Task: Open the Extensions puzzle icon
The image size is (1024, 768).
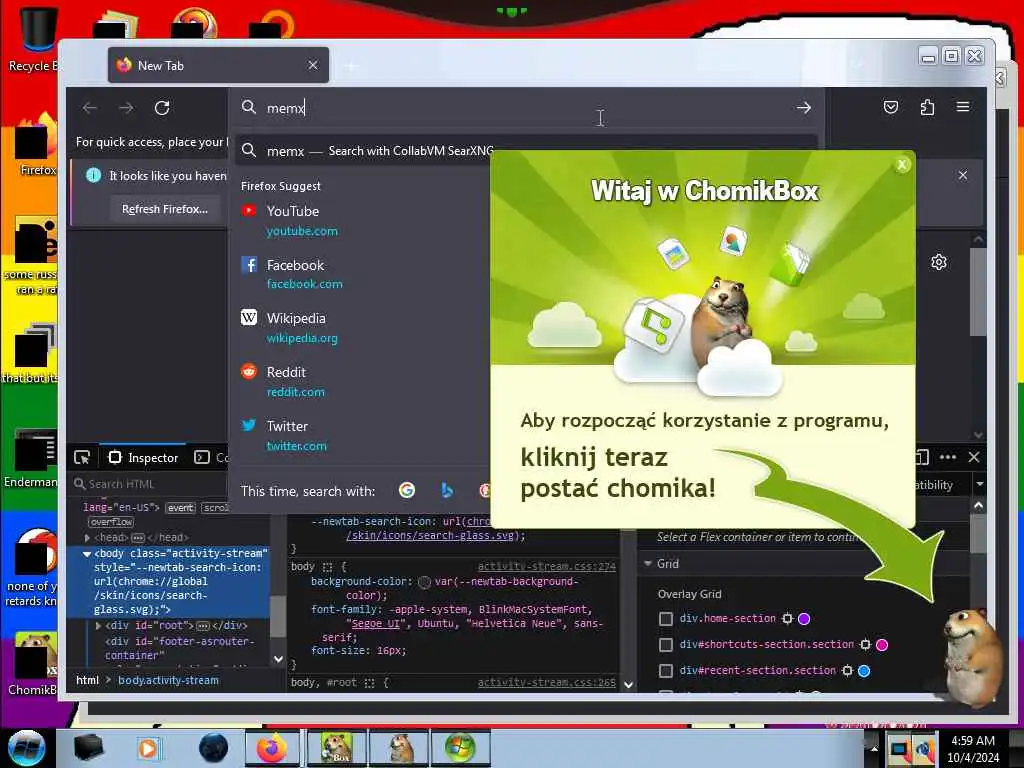Action: 927,107
